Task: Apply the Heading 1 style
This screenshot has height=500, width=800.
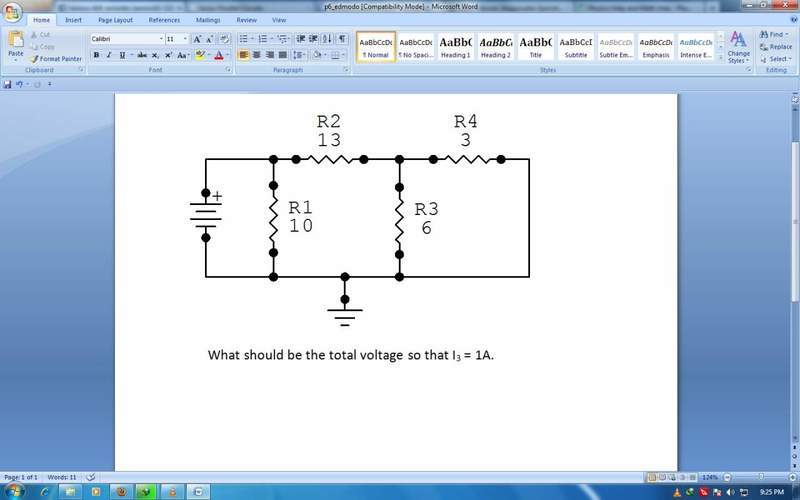Action: [x=456, y=46]
